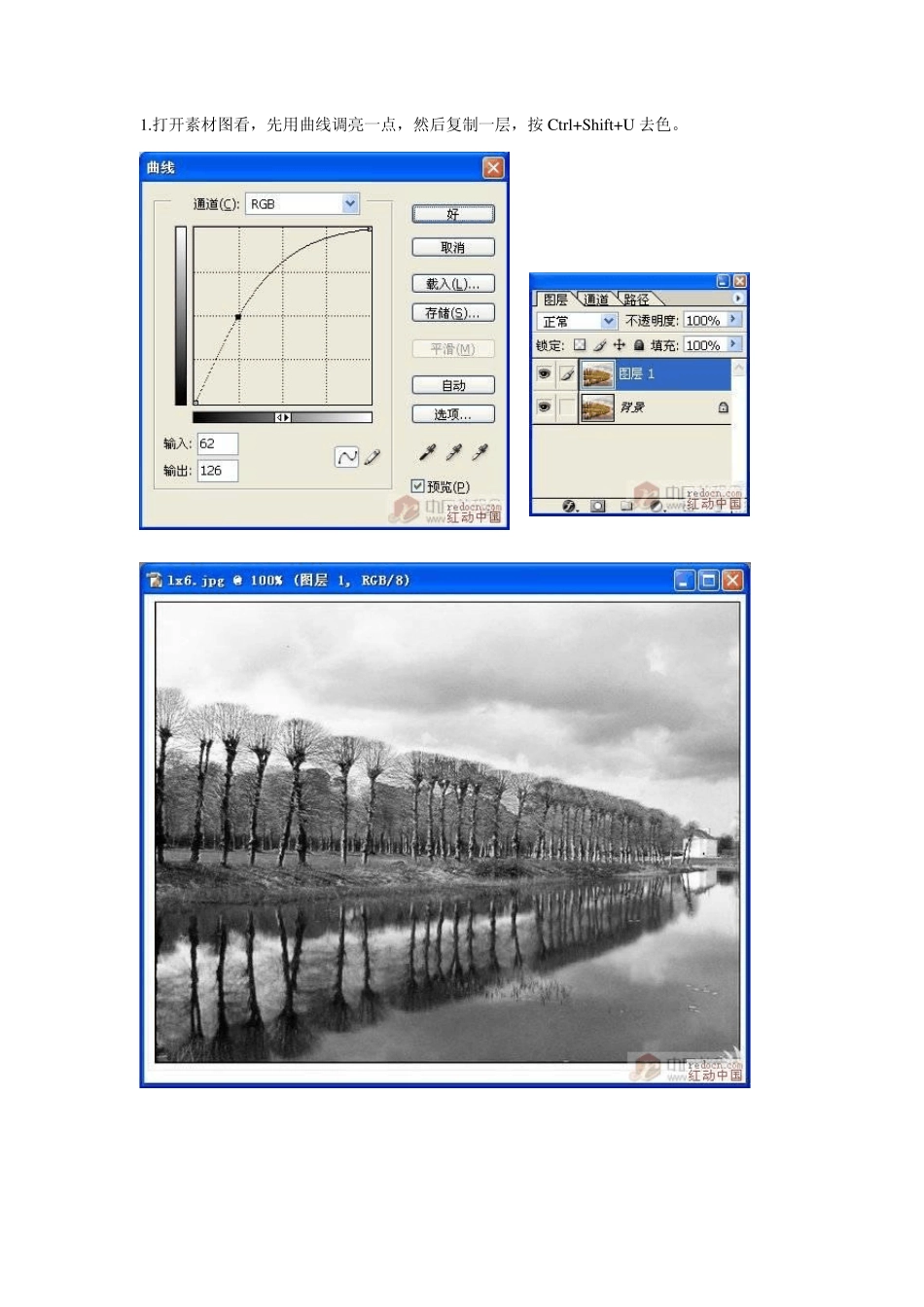Pick the black point eyedropper in Curves
The height and width of the screenshot is (1307, 924).
(x=427, y=452)
